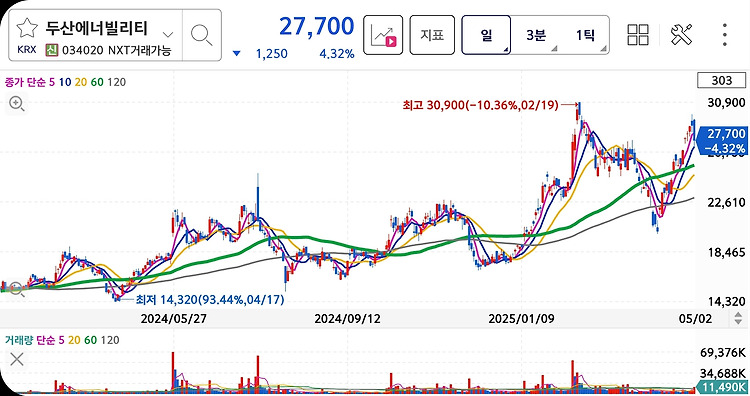Open the stock search magnifier
750x396 pixels.
(x=201, y=35)
